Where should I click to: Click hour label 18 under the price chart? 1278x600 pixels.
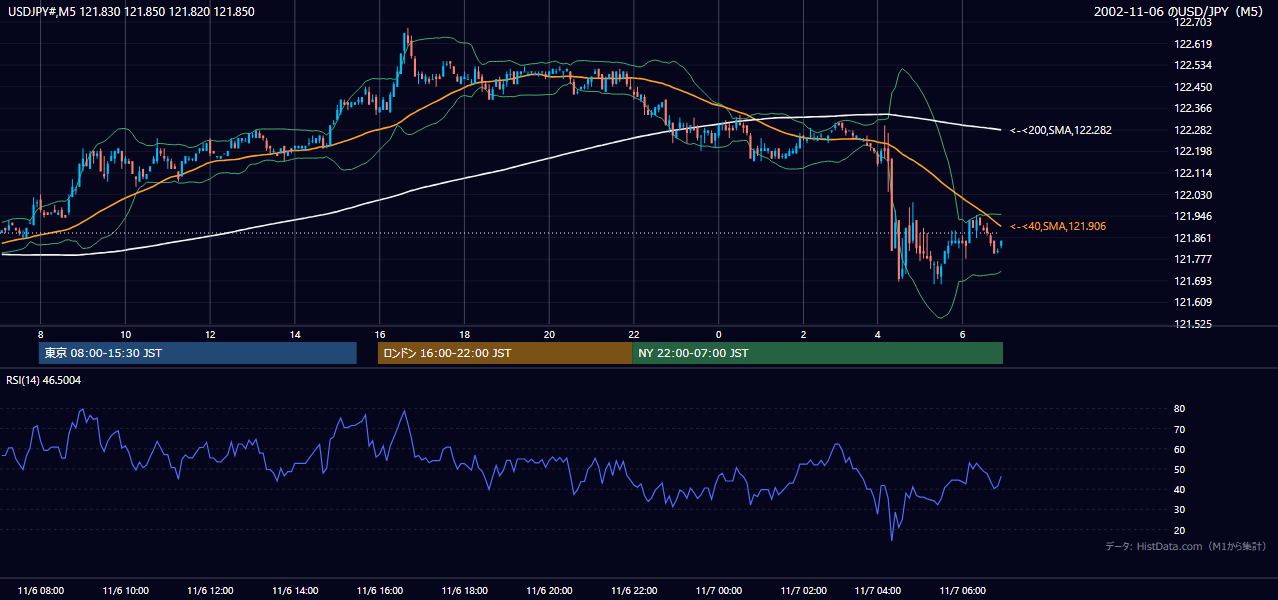[x=465, y=334]
